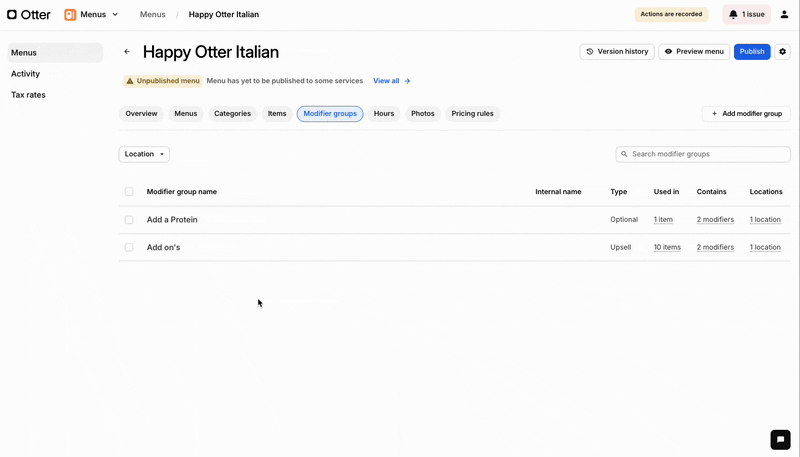Click the Happy Otter Italian breadcrumb

[223, 14]
